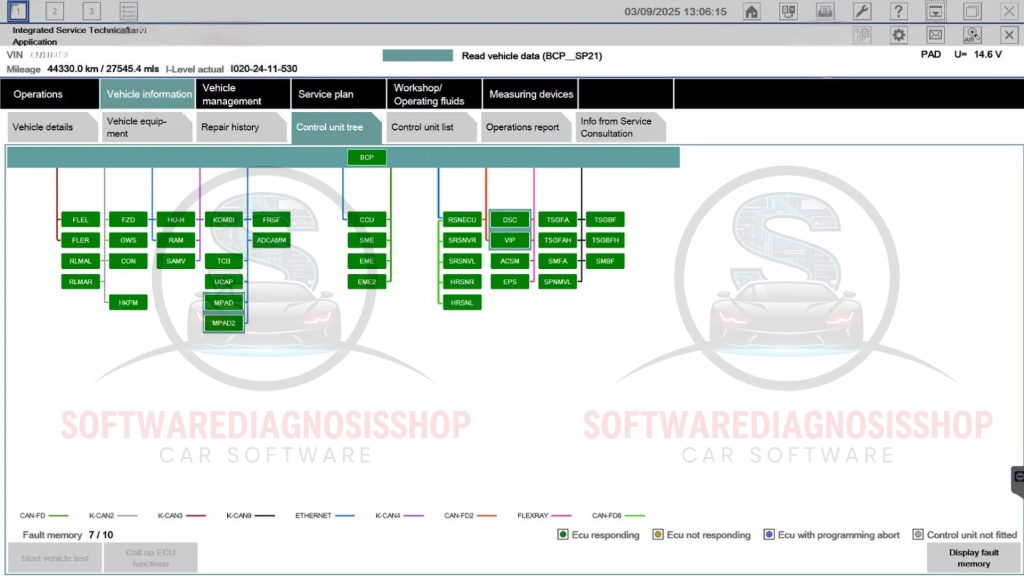Select session 2 icon at top left
1024x576 pixels.
click(x=54, y=12)
